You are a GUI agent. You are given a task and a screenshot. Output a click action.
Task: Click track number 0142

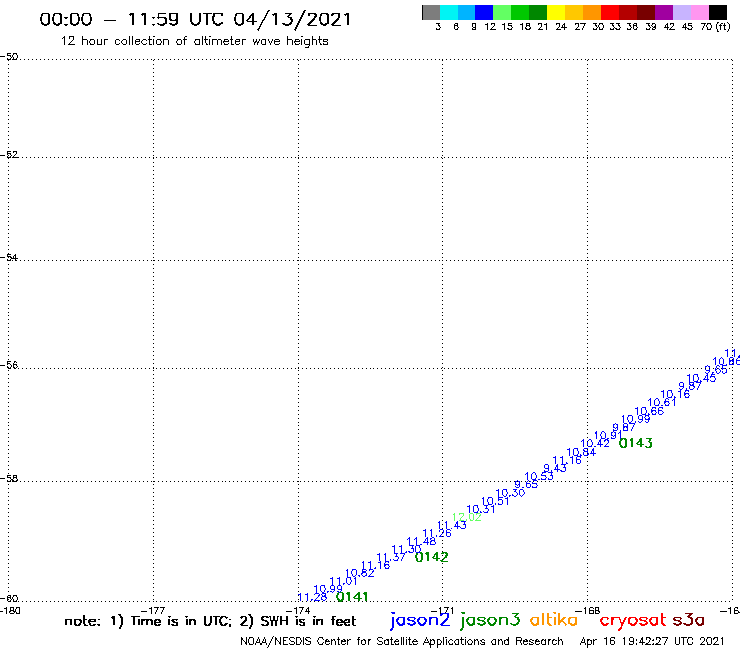click(431, 557)
